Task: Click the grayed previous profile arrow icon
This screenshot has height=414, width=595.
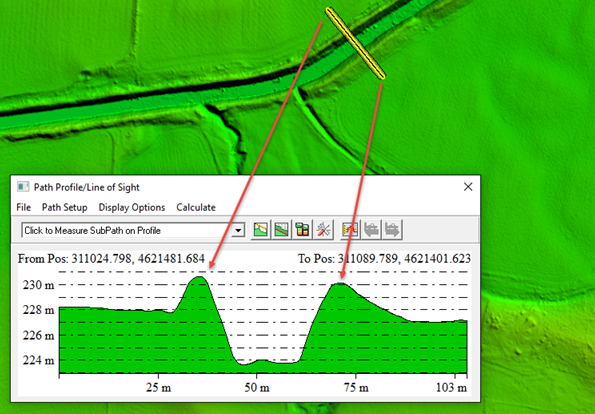Action: click(371, 230)
